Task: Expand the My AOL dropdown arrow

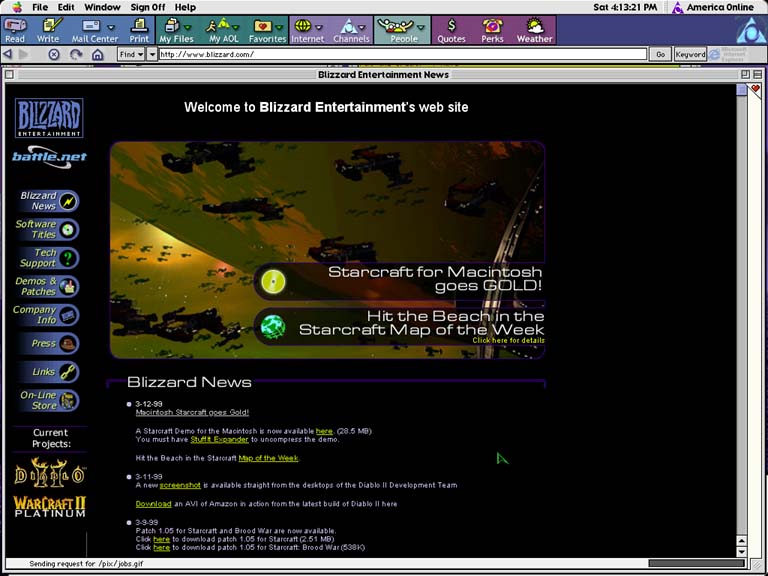Action: click(236, 26)
